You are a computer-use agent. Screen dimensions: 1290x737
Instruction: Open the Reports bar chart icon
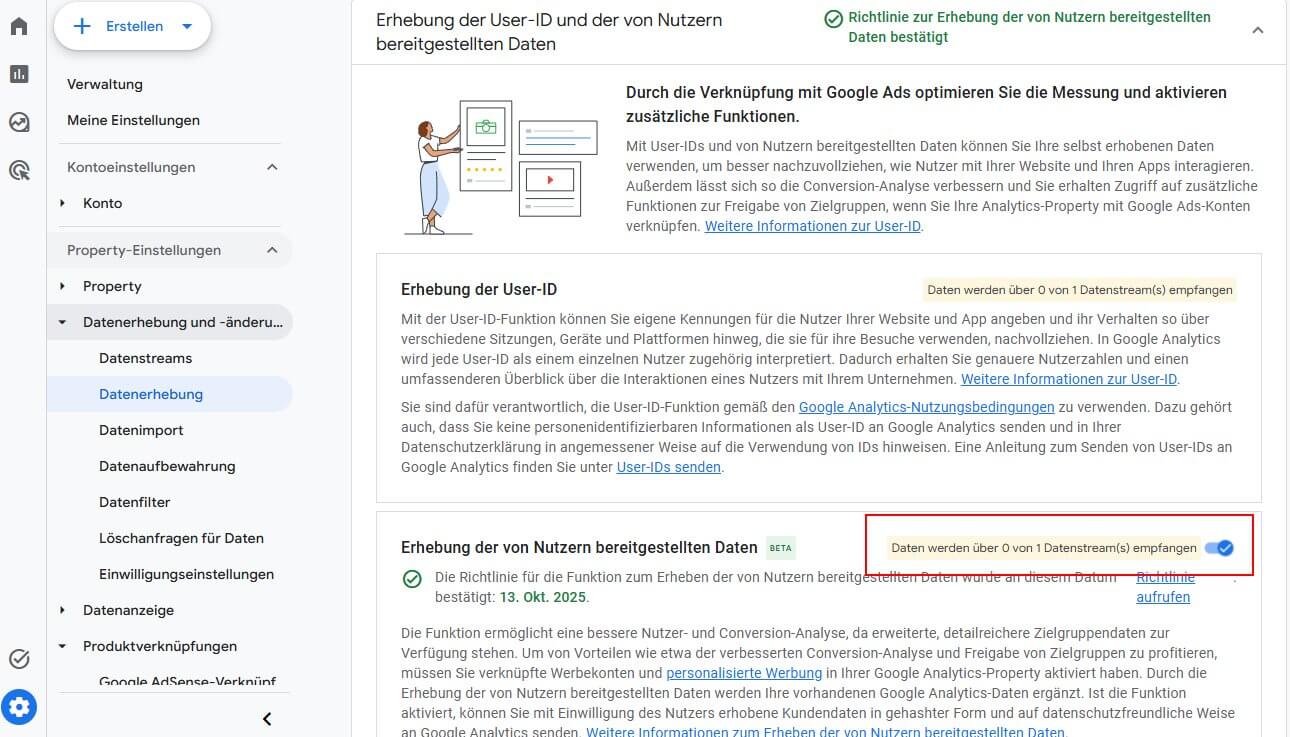(x=19, y=74)
